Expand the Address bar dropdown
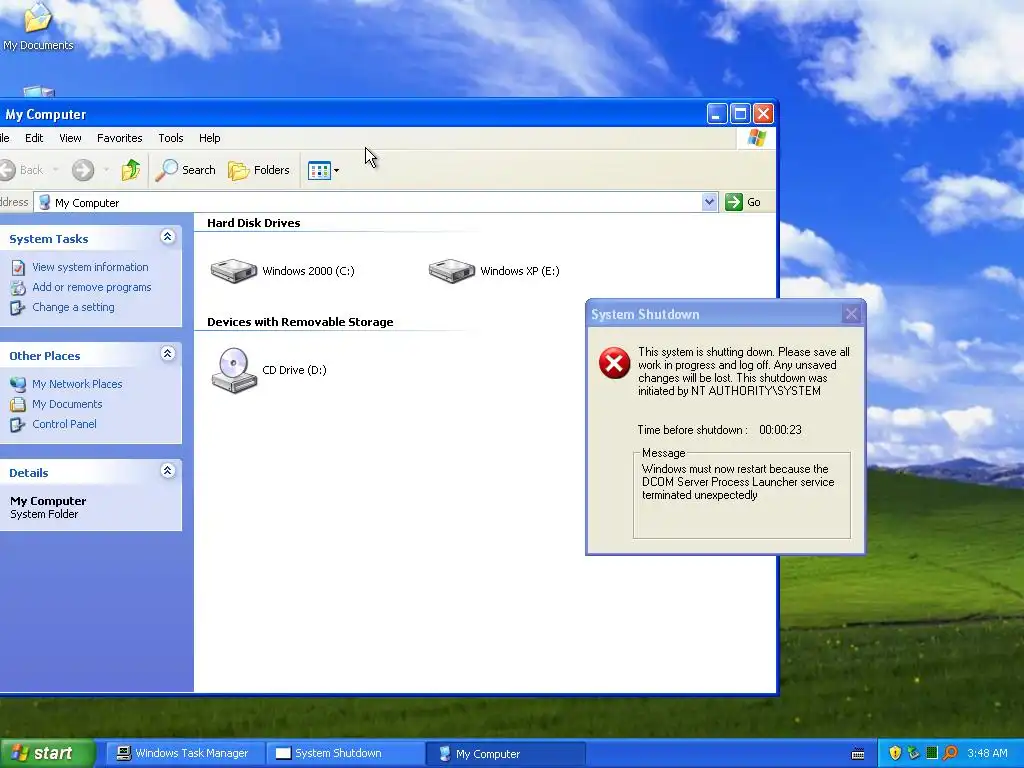This screenshot has height=768, width=1024. coord(709,202)
